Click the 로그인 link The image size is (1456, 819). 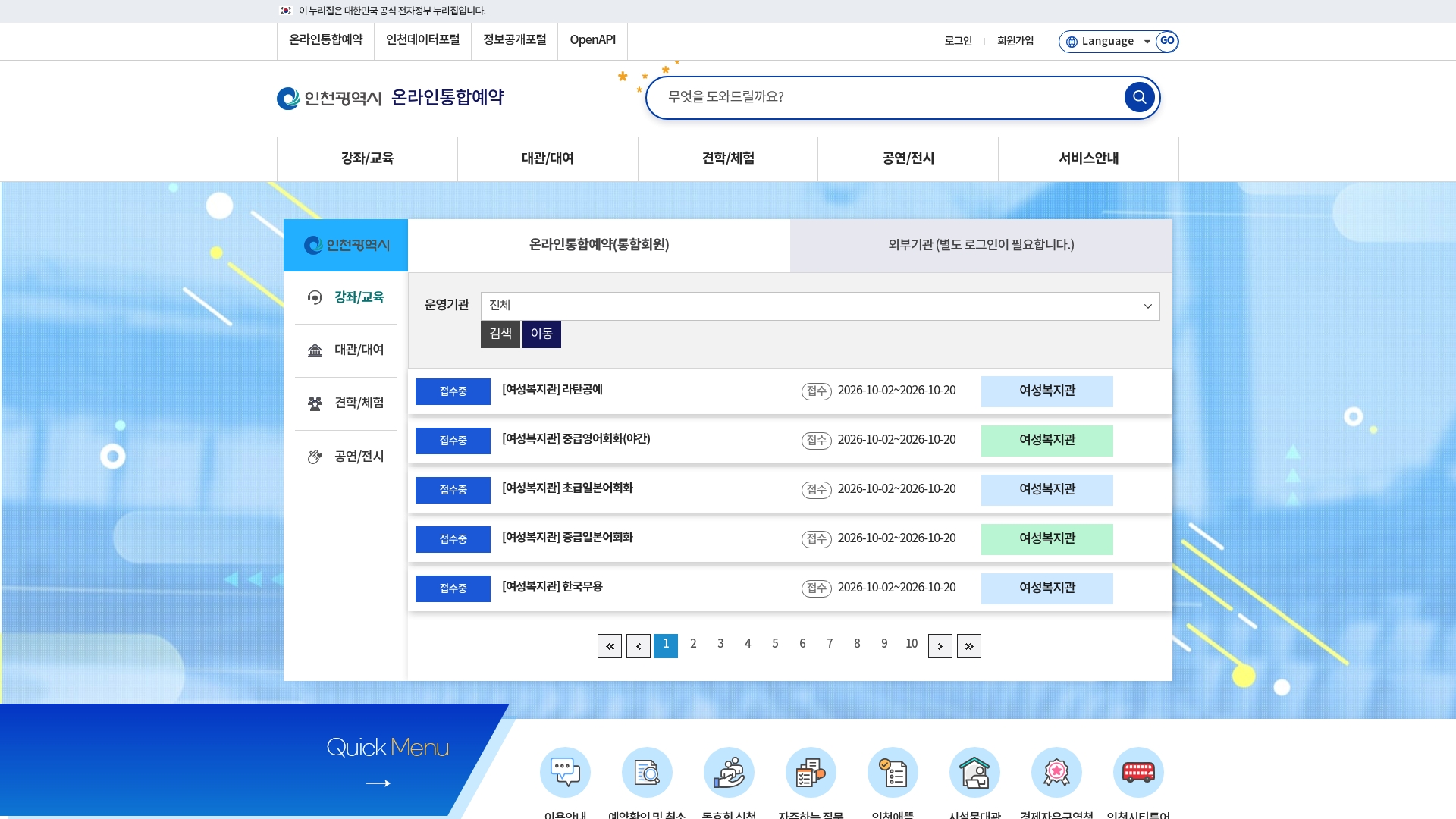[x=958, y=41]
